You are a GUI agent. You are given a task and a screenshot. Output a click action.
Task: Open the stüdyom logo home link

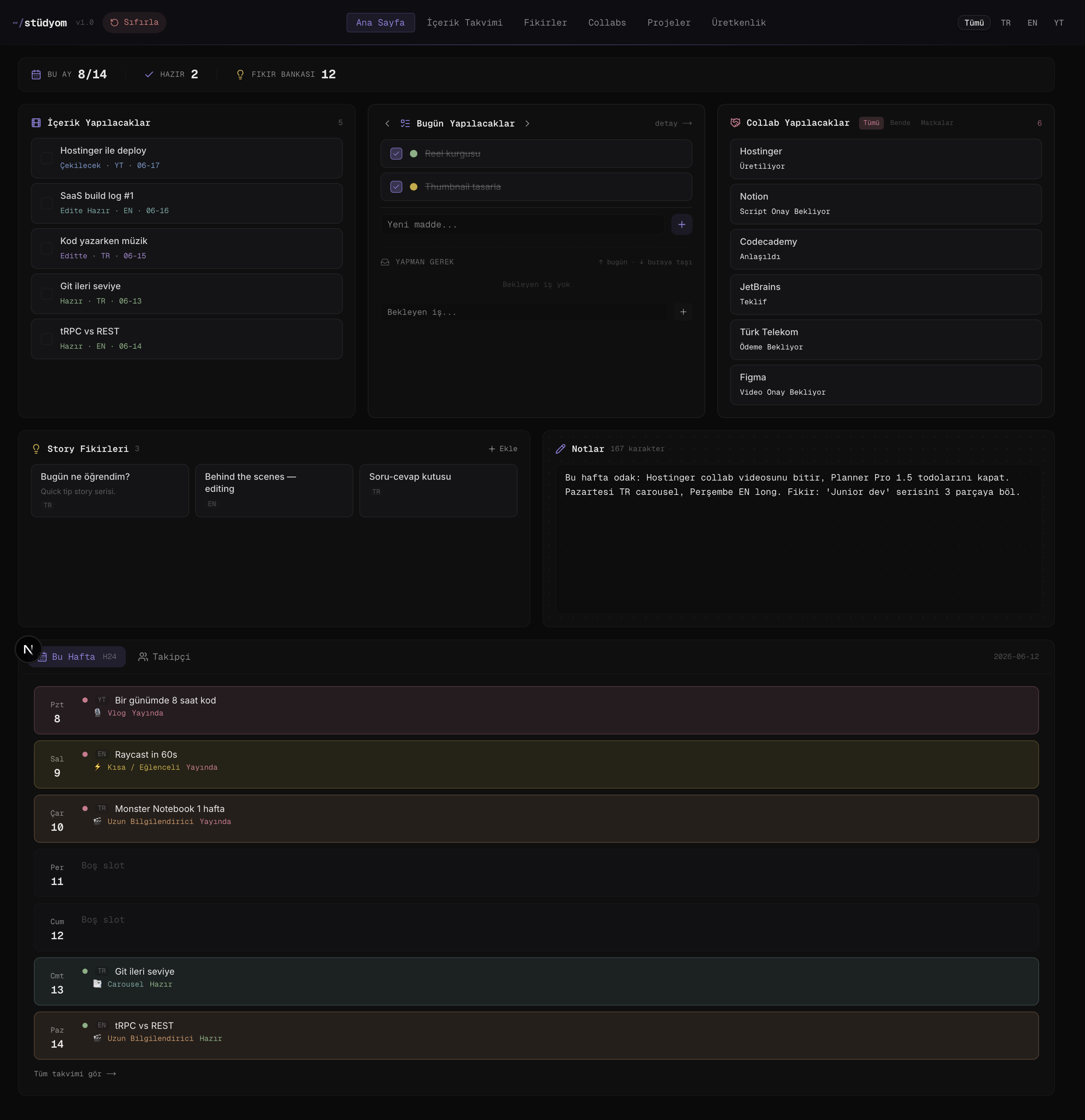40,23
